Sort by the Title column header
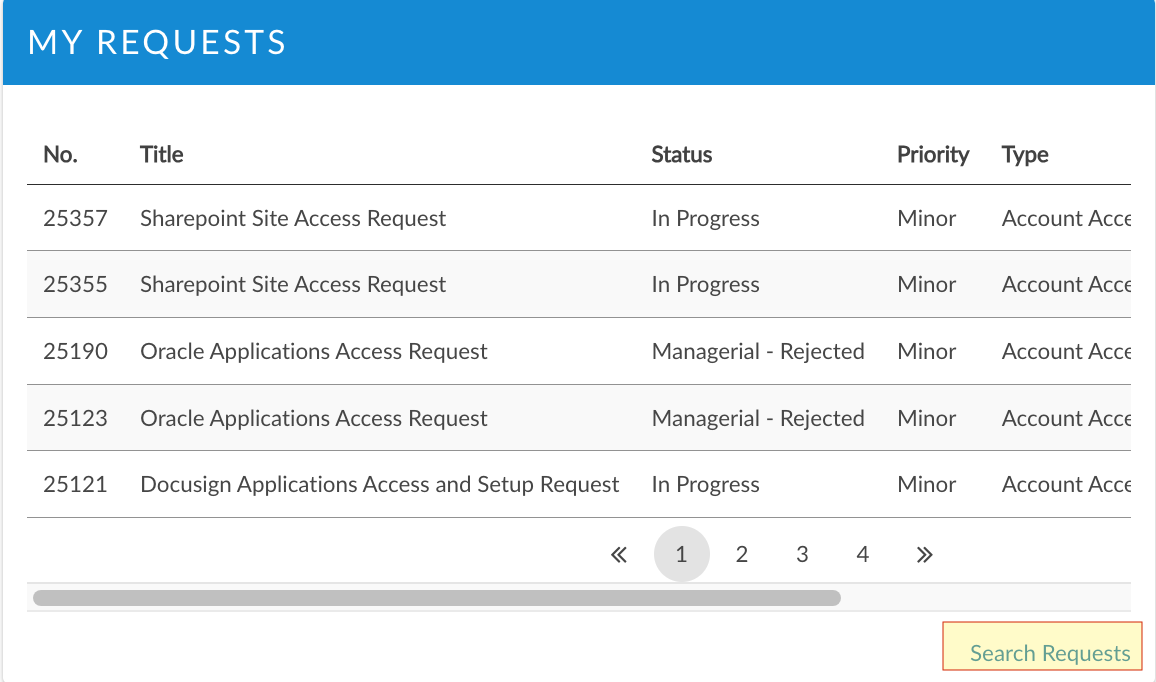 (161, 154)
